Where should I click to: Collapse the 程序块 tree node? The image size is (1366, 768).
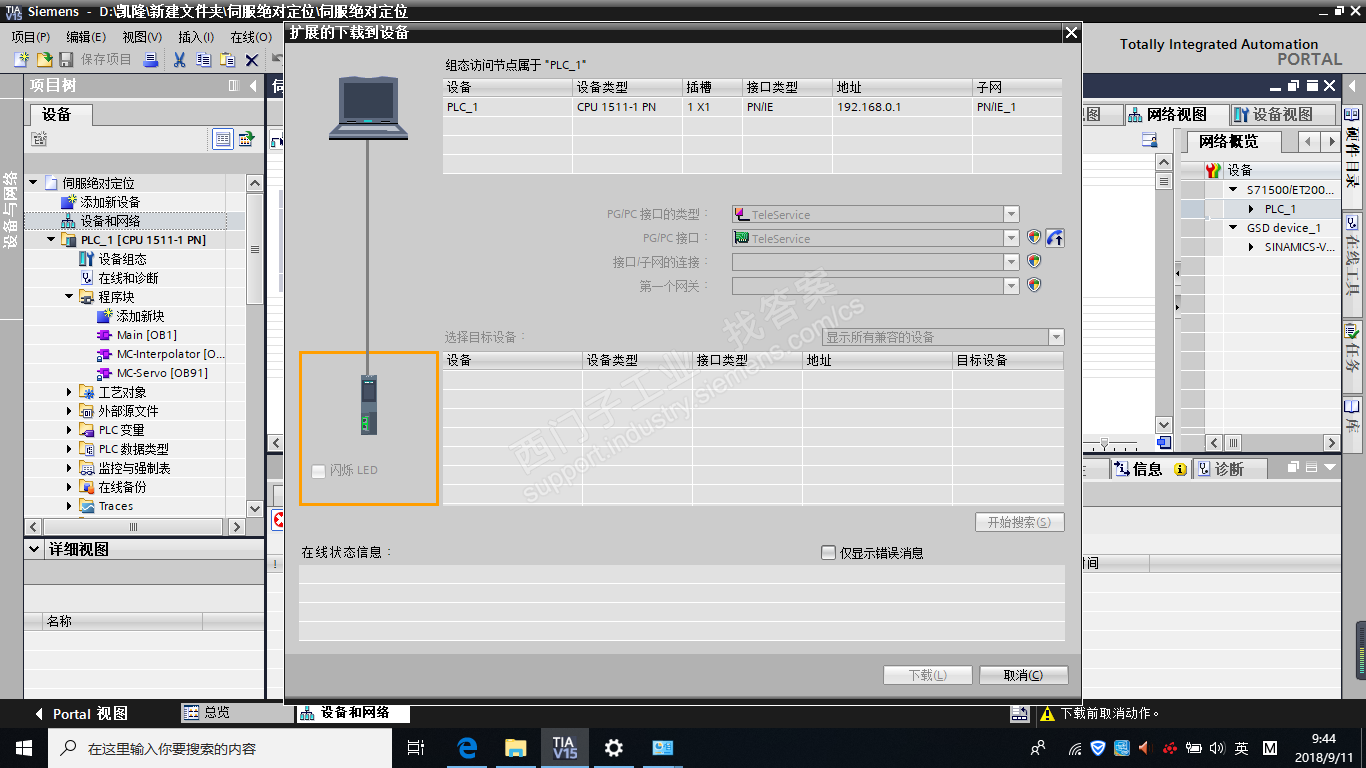69,297
